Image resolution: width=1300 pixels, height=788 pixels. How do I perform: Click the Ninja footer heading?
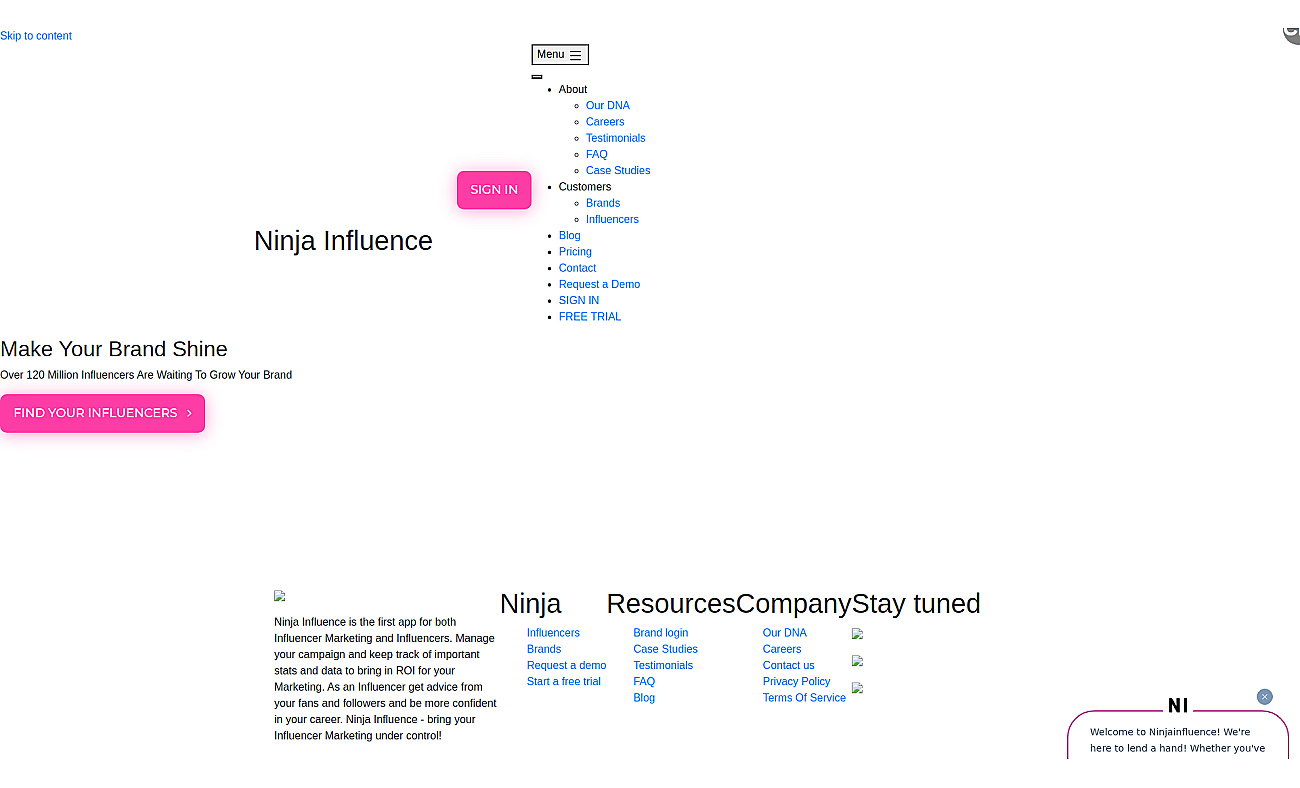[x=530, y=604]
